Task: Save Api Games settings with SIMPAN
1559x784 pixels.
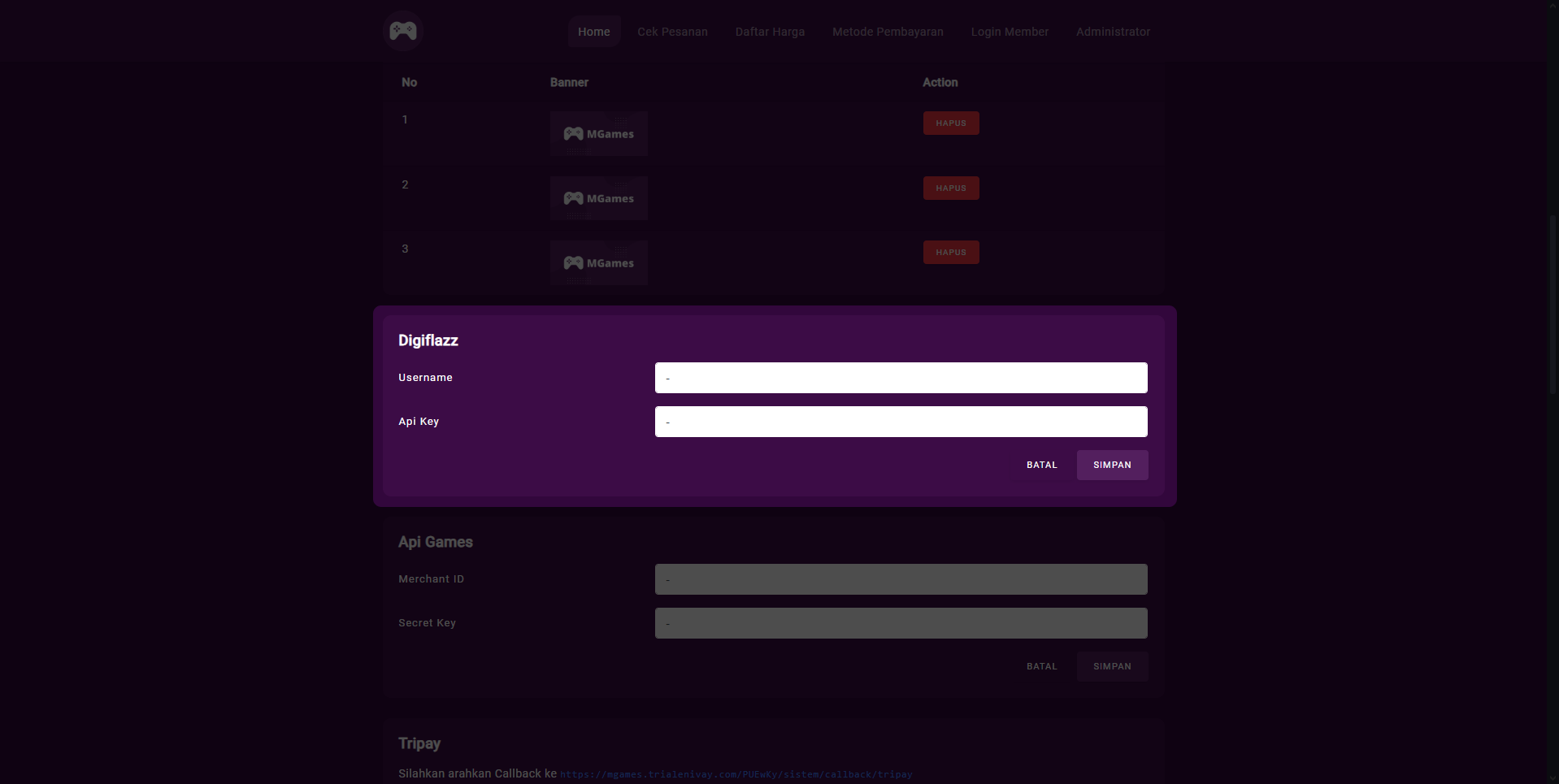Action: click(1112, 667)
